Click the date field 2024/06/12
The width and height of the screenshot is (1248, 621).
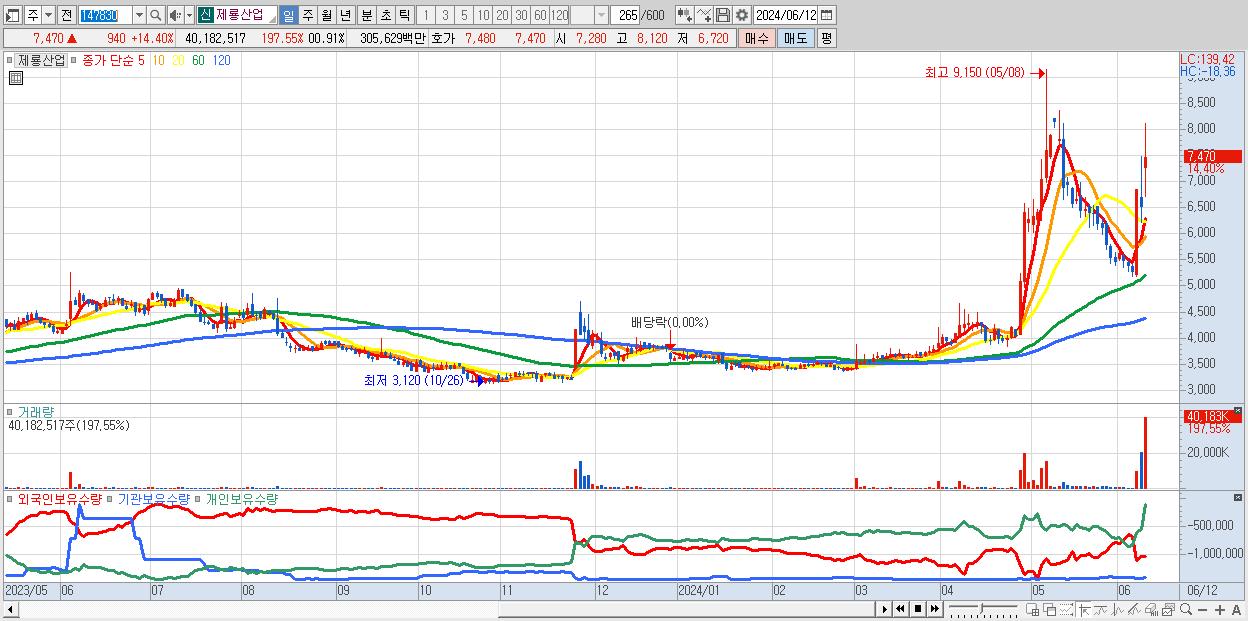click(x=785, y=15)
